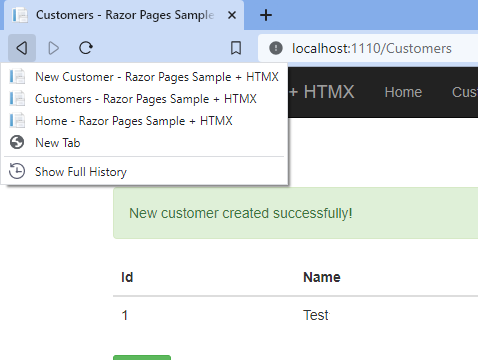Open the site information icon in the address bar

(276, 48)
